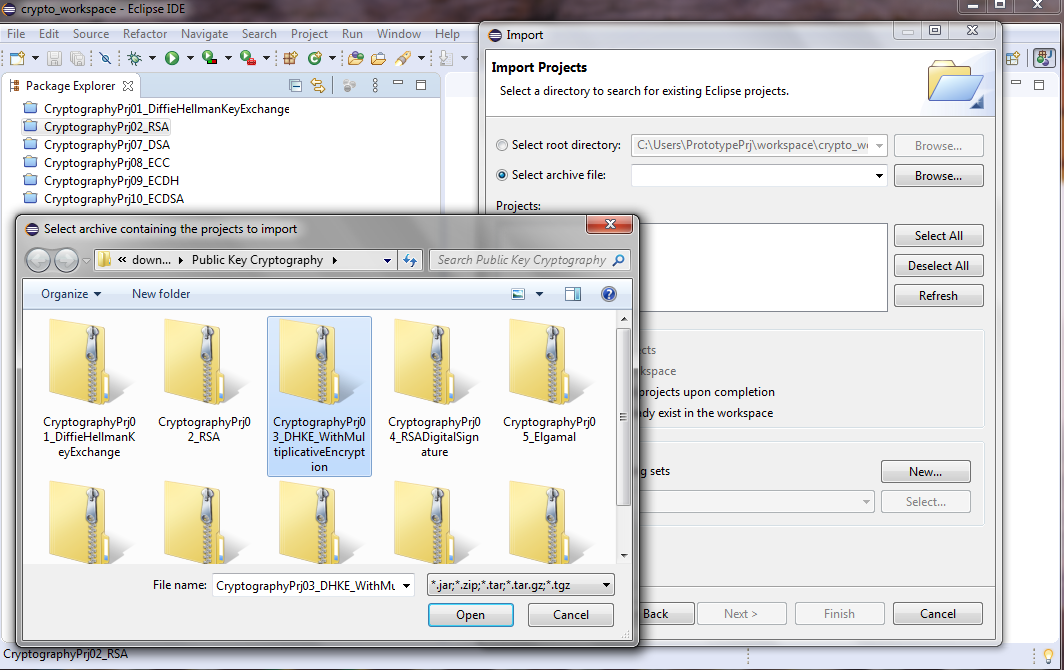Open the Navigate menu
The height and width of the screenshot is (670, 1064).
204,33
